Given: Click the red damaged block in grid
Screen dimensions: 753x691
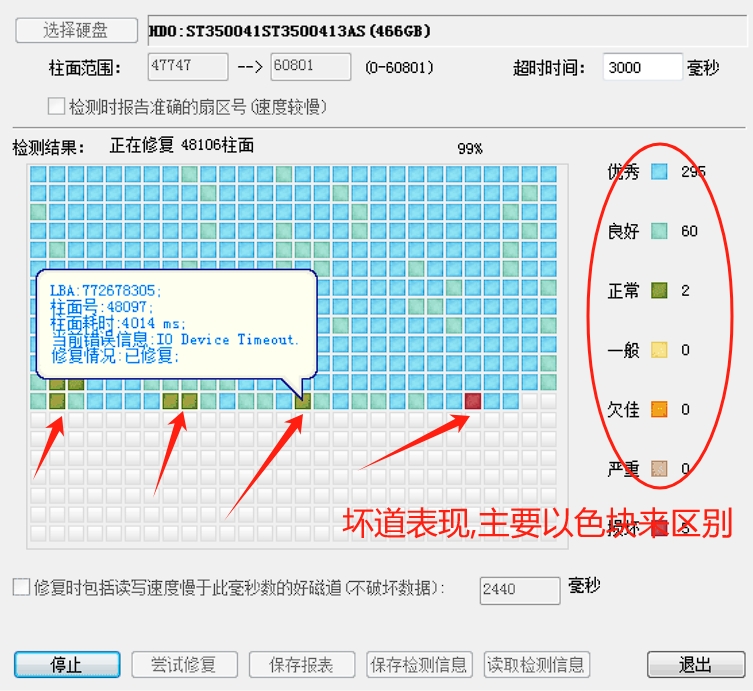Looking at the screenshot, I should point(473,401).
